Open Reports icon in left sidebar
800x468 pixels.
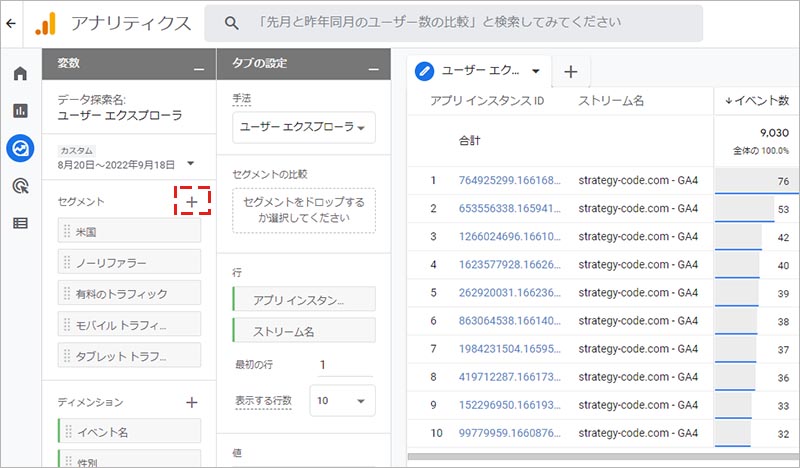(19, 110)
